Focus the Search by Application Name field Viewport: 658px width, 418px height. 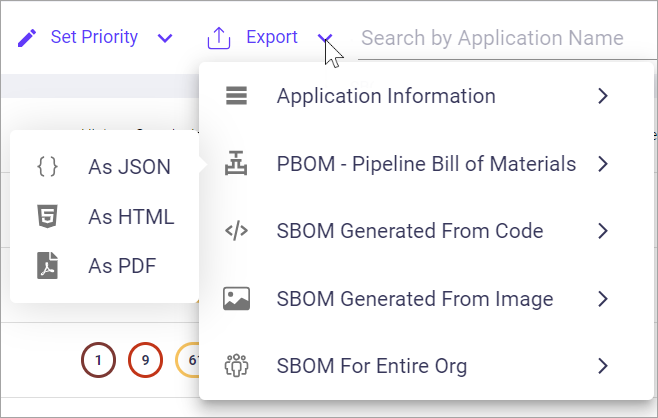pos(492,38)
